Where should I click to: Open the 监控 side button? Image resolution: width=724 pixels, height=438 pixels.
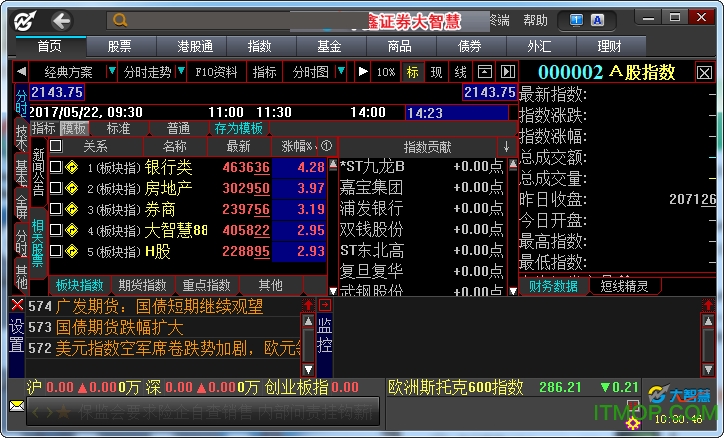[325, 336]
